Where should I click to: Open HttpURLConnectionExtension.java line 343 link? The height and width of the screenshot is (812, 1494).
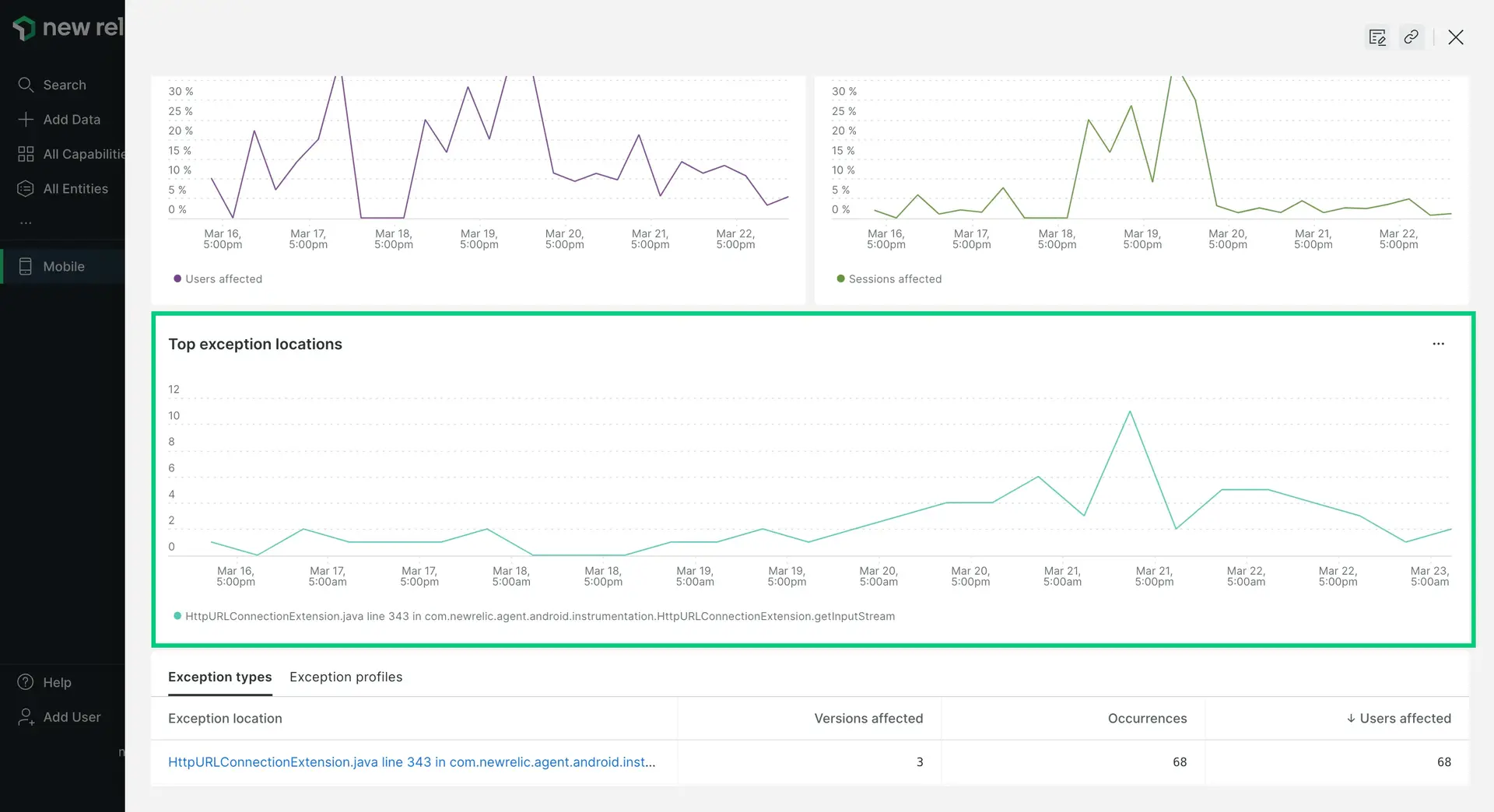[412, 761]
